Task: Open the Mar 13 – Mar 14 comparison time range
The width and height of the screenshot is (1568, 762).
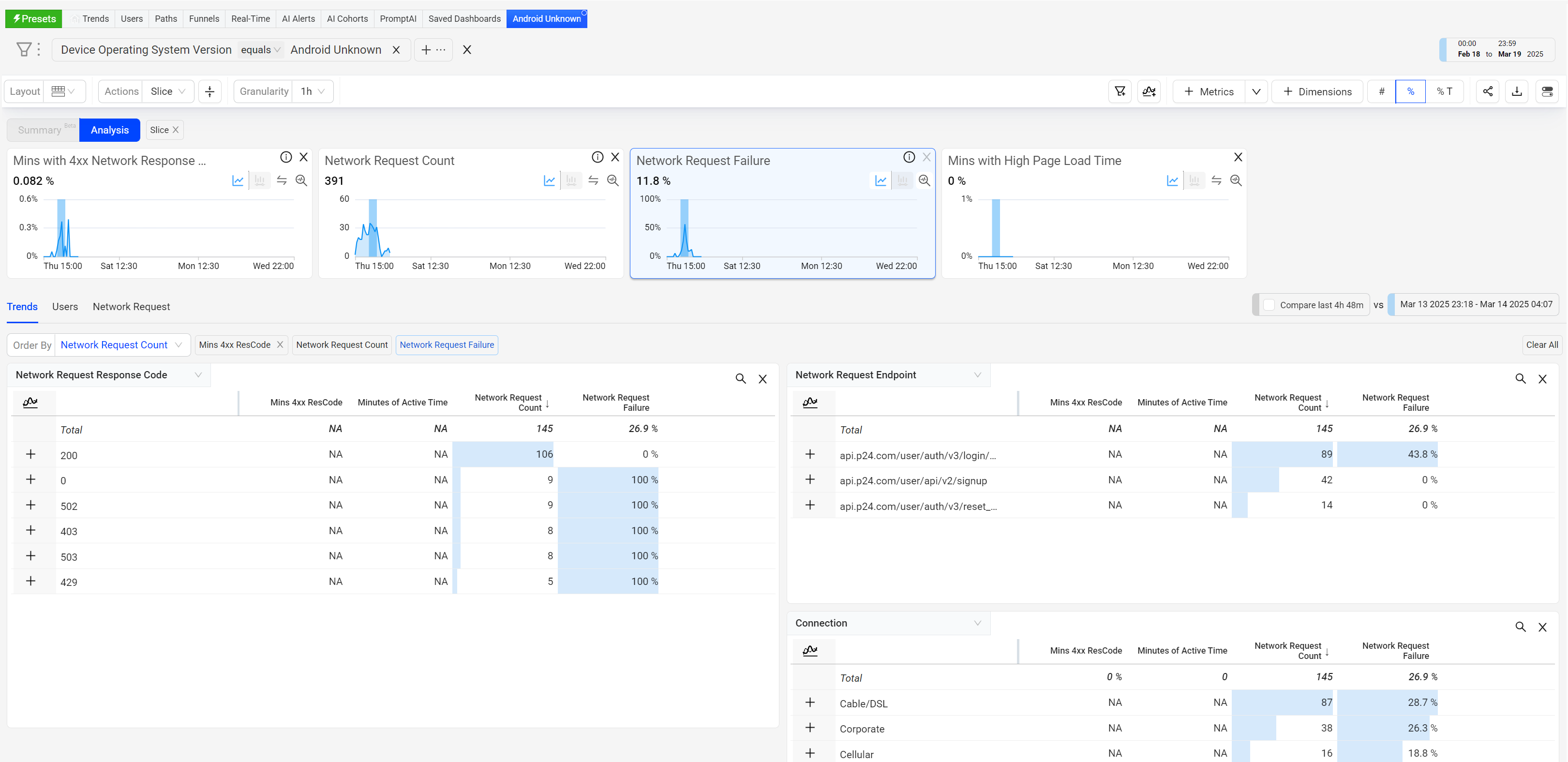Action: 1474,304
